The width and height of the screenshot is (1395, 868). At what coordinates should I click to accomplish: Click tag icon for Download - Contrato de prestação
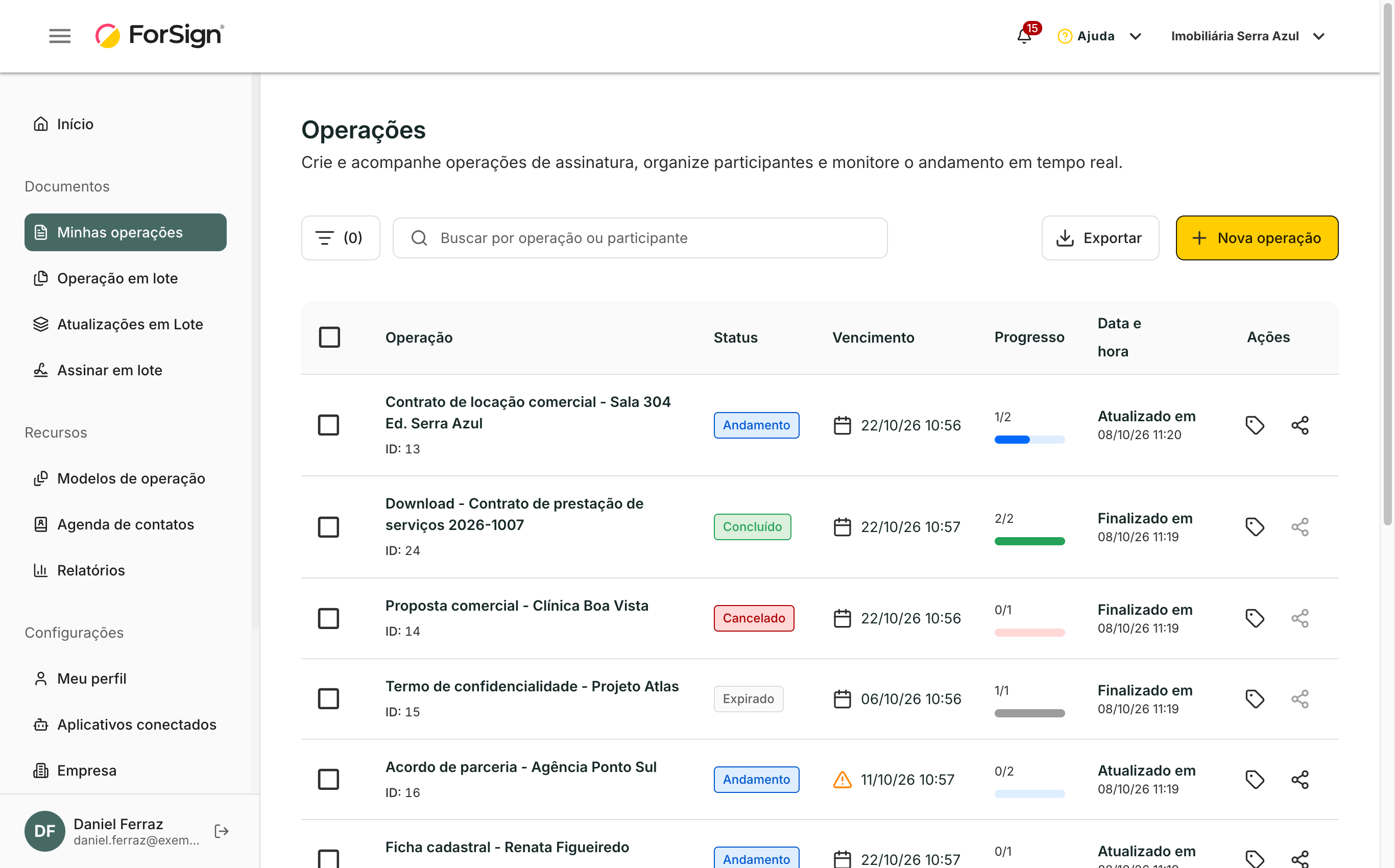coord(1255,527)
